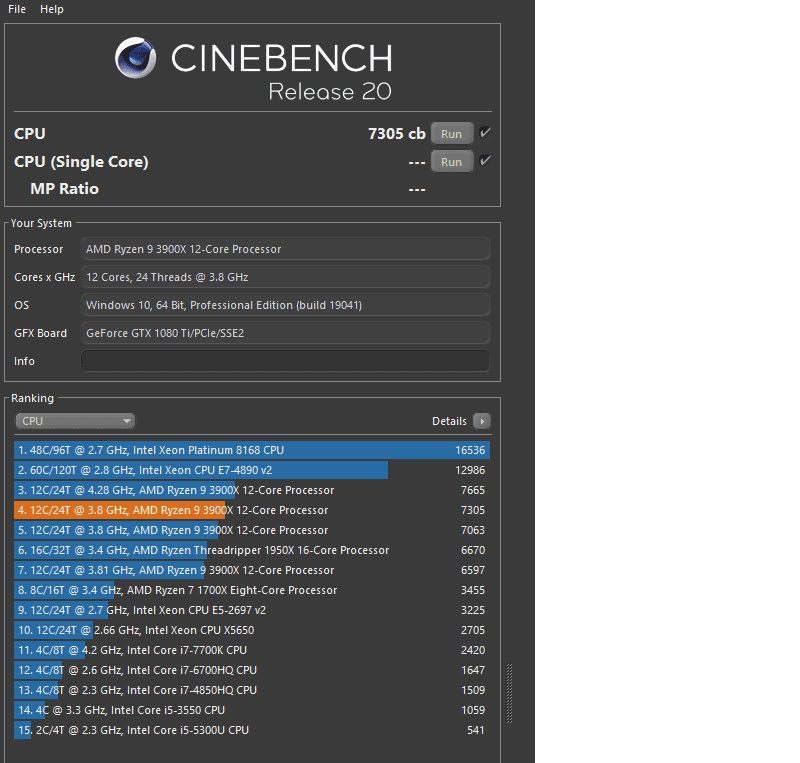Click the Details arrow button
The height and width of the screenshot is (763, 800).
[x=482, y=421]
